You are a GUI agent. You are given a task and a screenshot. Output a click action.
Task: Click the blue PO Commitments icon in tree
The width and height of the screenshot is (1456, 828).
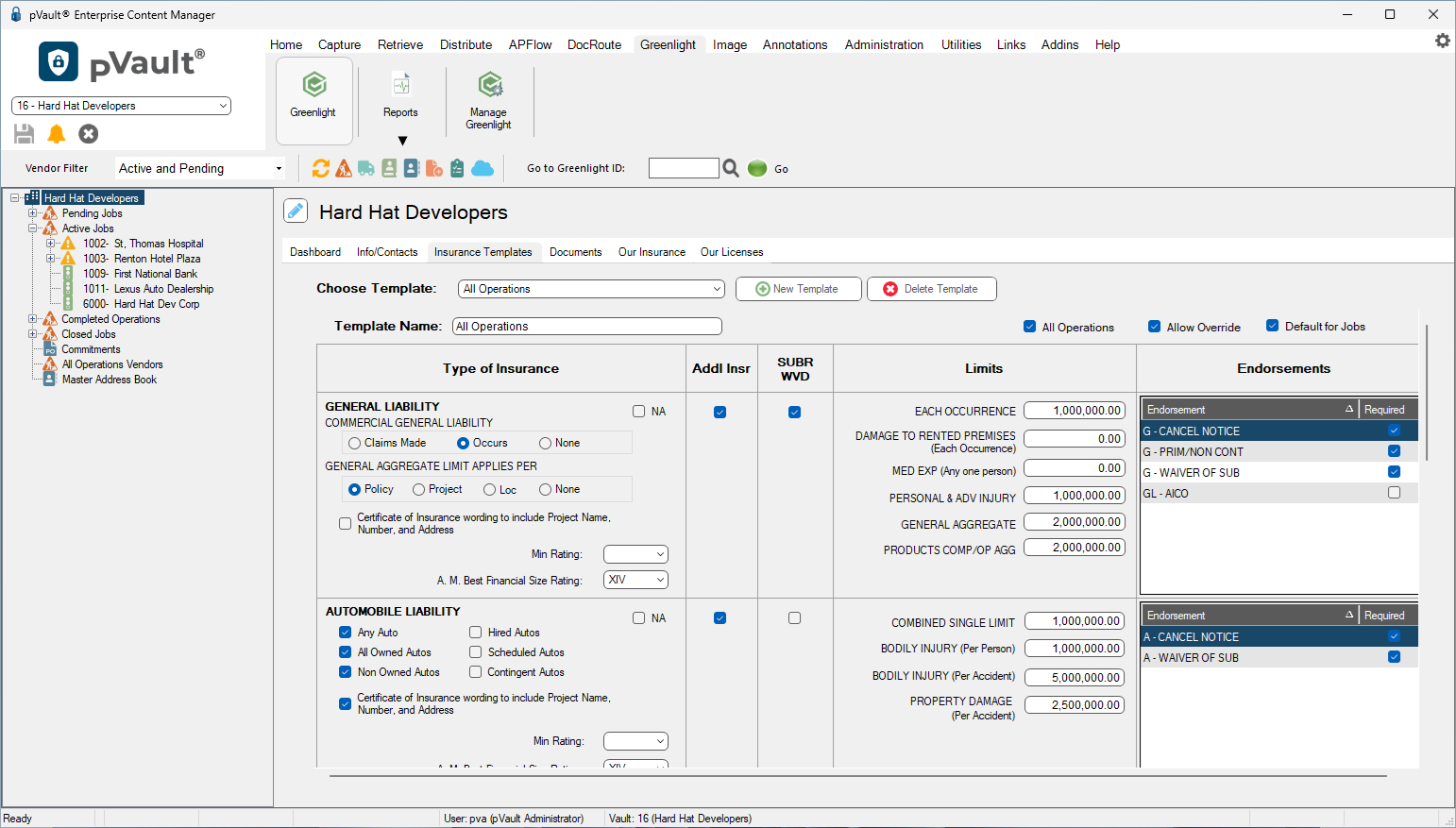tap(50, 349)
